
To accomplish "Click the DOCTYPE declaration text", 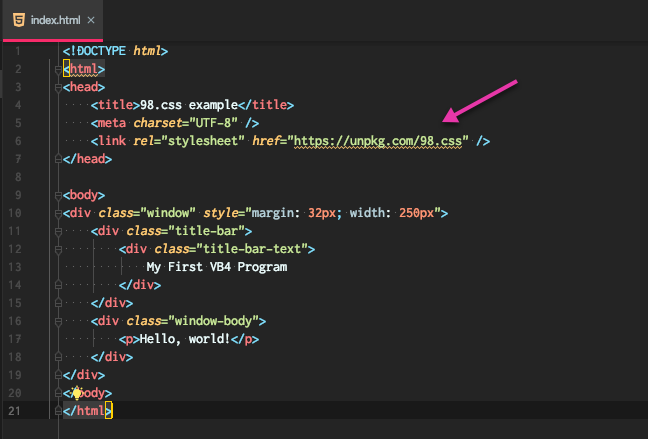I will [x=115, y=51].
